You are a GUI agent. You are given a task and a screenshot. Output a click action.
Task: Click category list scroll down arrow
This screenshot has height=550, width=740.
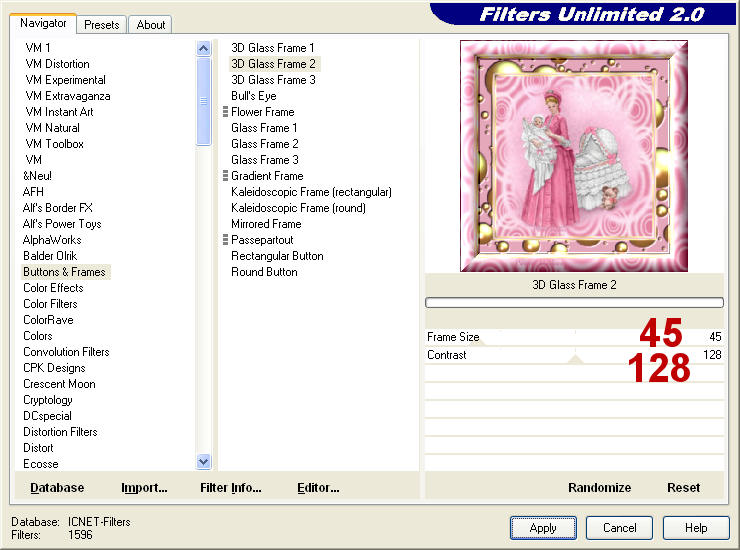tap(203, 461)
